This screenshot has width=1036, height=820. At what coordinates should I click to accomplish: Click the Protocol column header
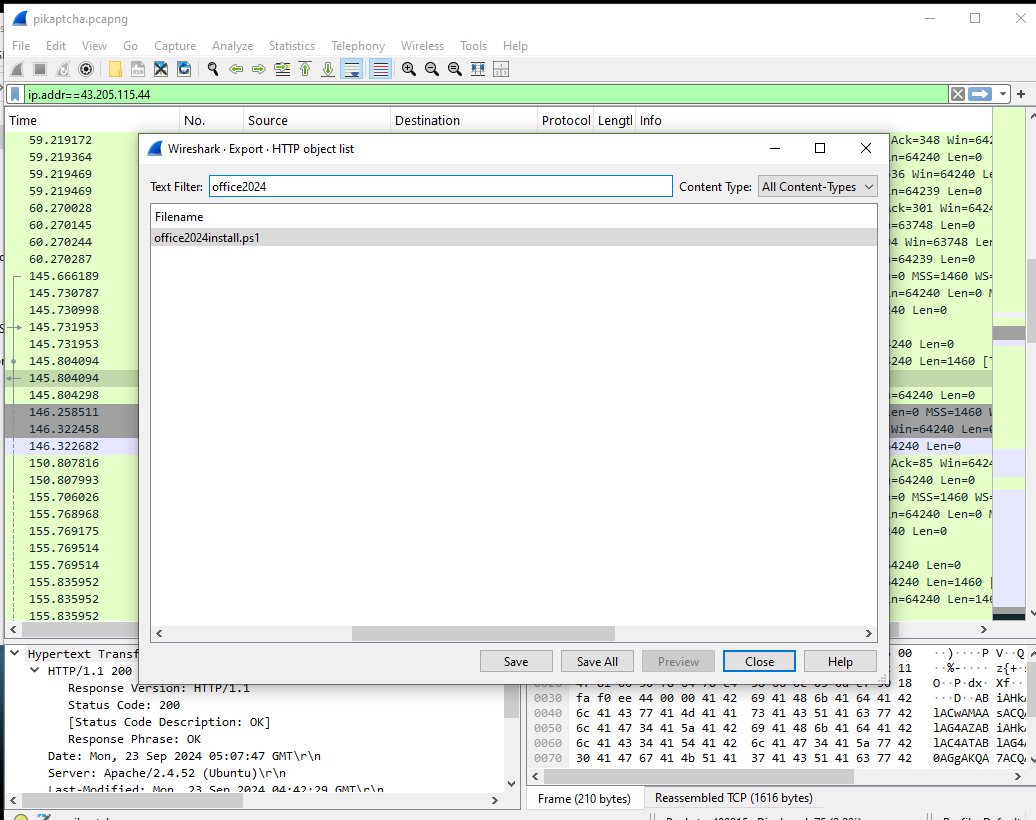566,120
